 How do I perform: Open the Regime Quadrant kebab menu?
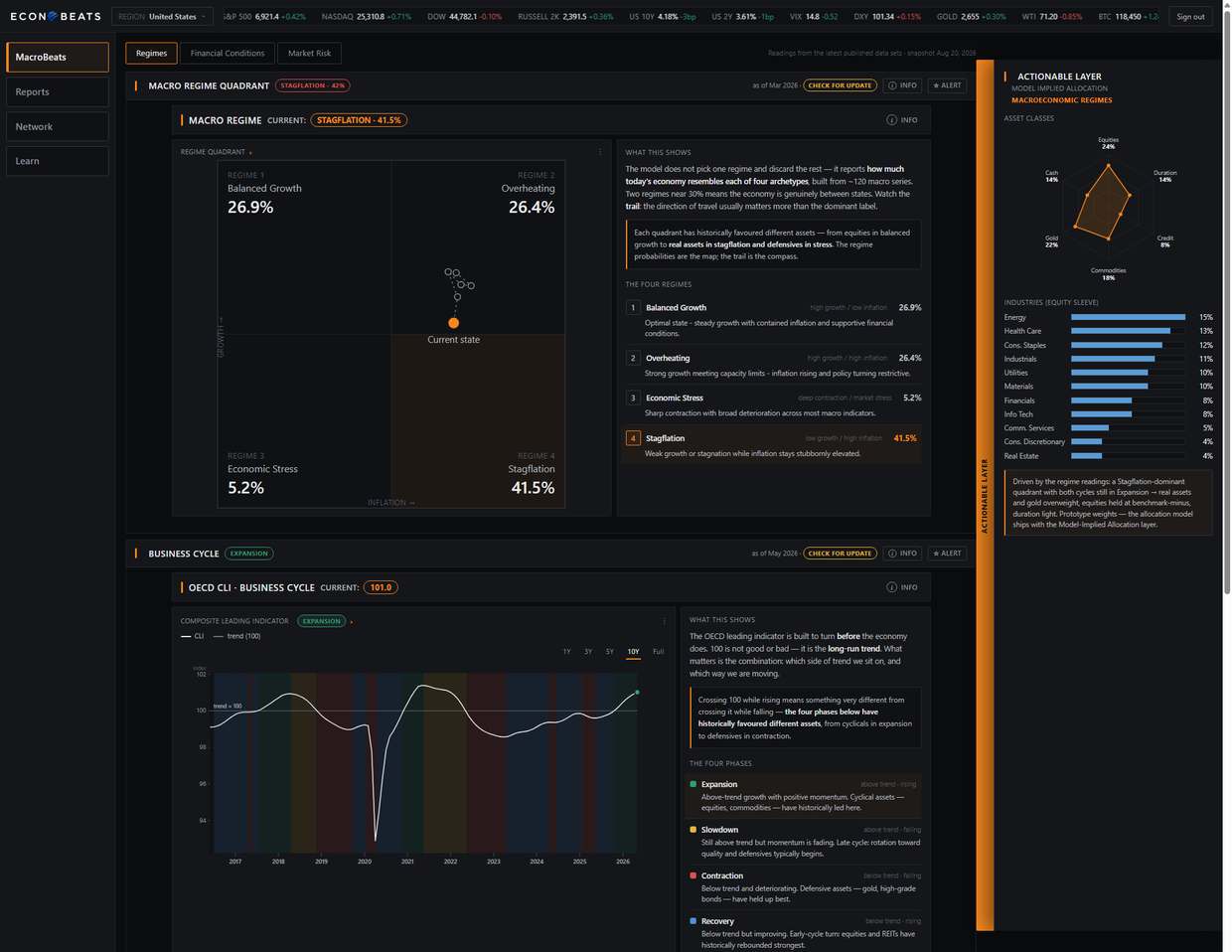599,152
